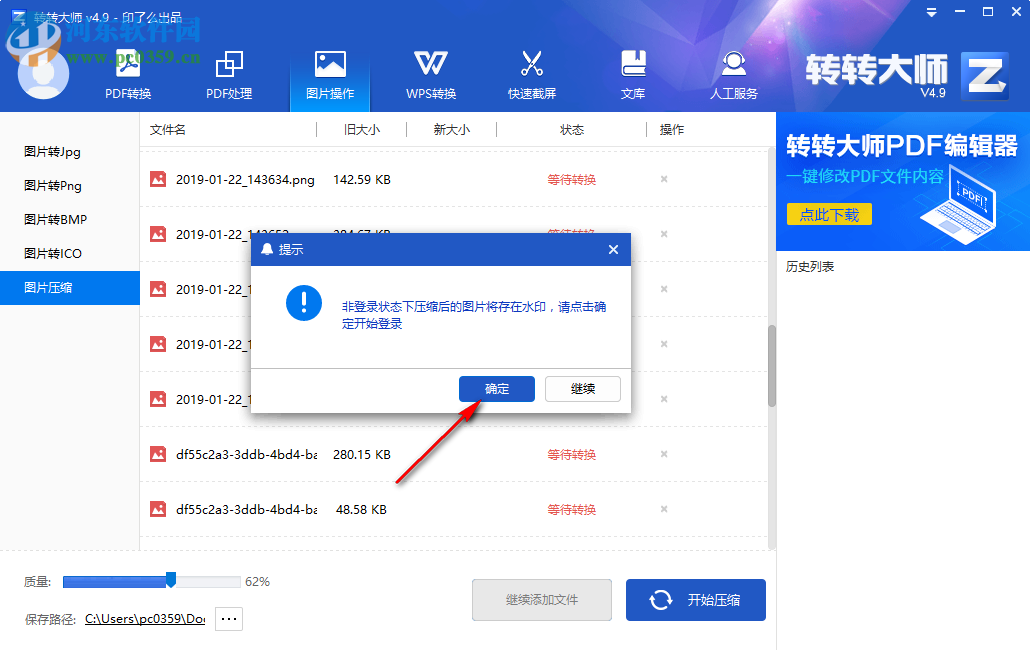Click 继续 to skip login

pyautogui.click(x=582, y=389)
